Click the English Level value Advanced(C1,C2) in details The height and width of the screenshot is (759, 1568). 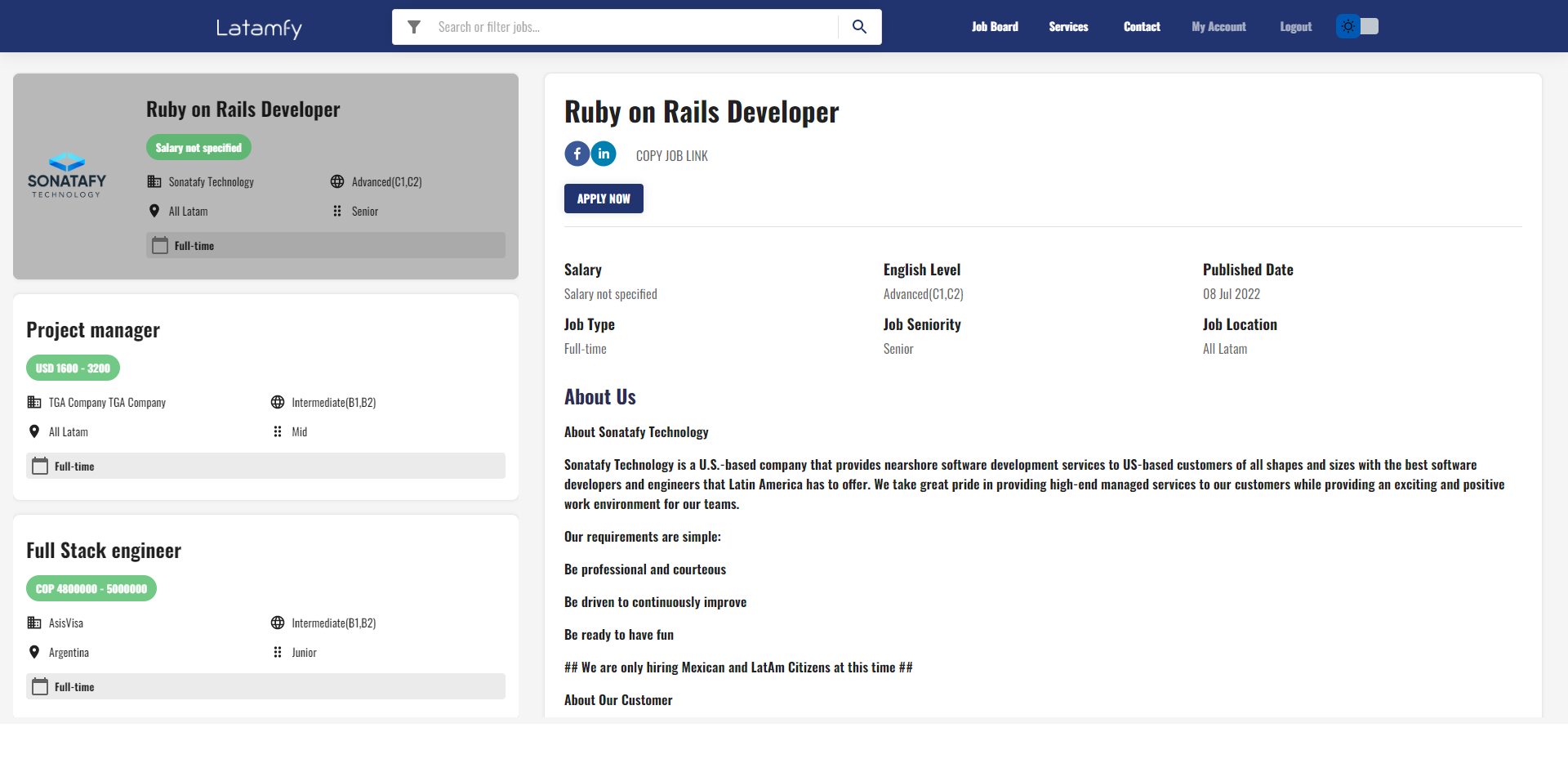pyautogui.click(x=923, y=294)
